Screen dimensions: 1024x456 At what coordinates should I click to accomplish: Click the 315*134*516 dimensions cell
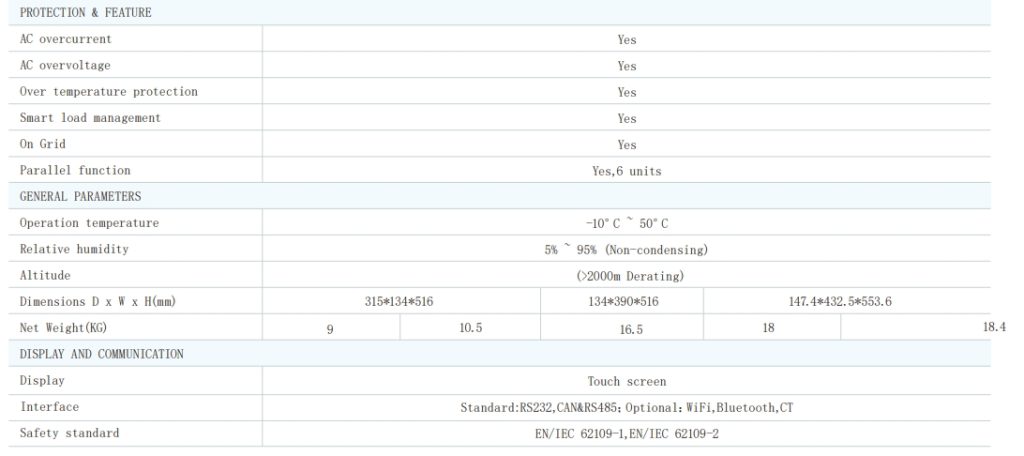(x=398, y=302)
